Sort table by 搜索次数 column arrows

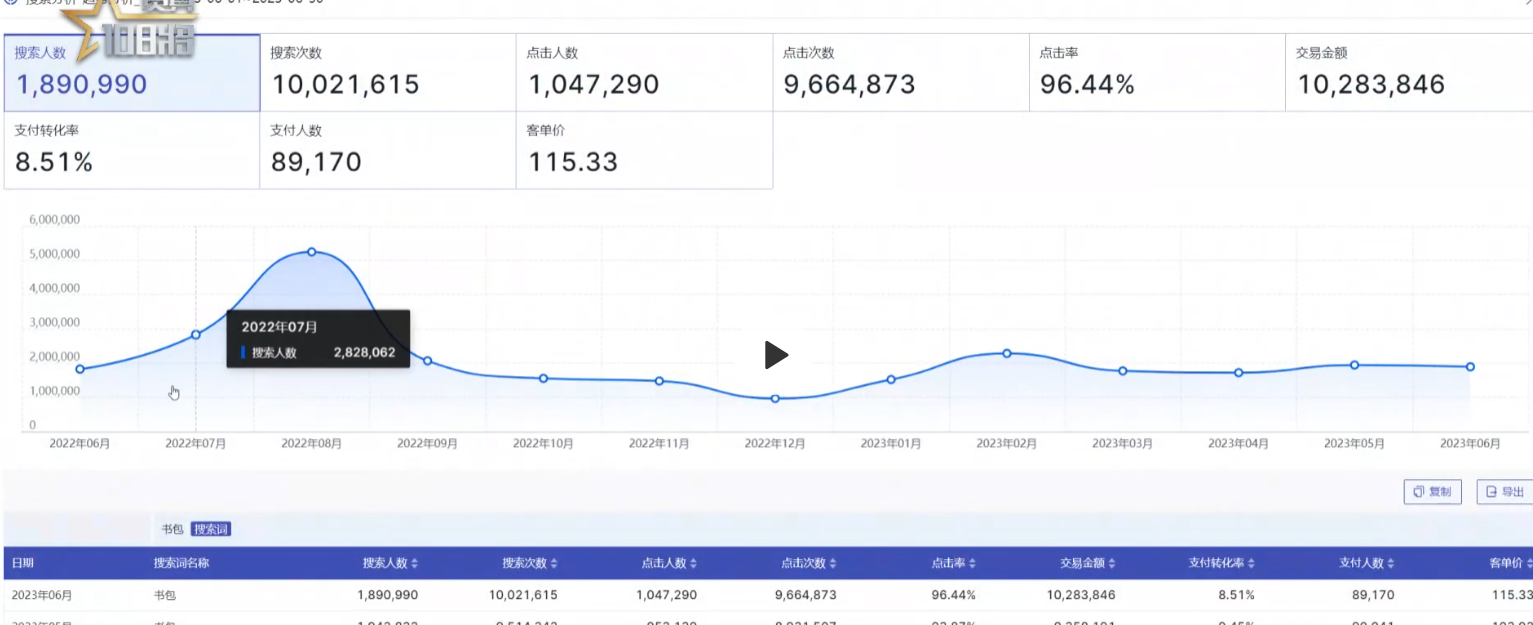click(x=554, y=564)
